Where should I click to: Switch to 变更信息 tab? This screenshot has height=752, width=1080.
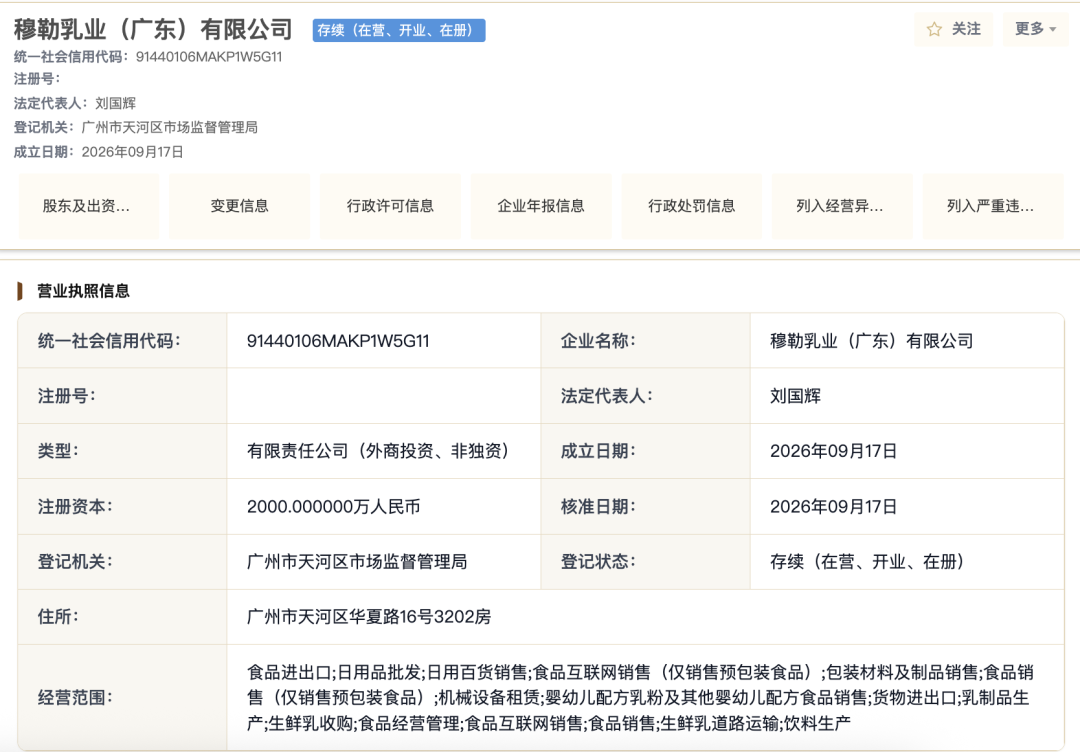coord(240,206)
